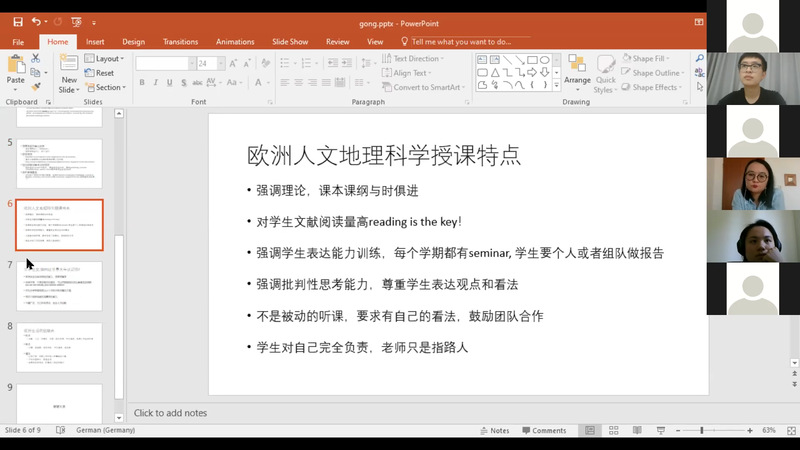Expand the Layout dropdown
Viewport: 800px width, 450px height.
[x=107, y=59]
